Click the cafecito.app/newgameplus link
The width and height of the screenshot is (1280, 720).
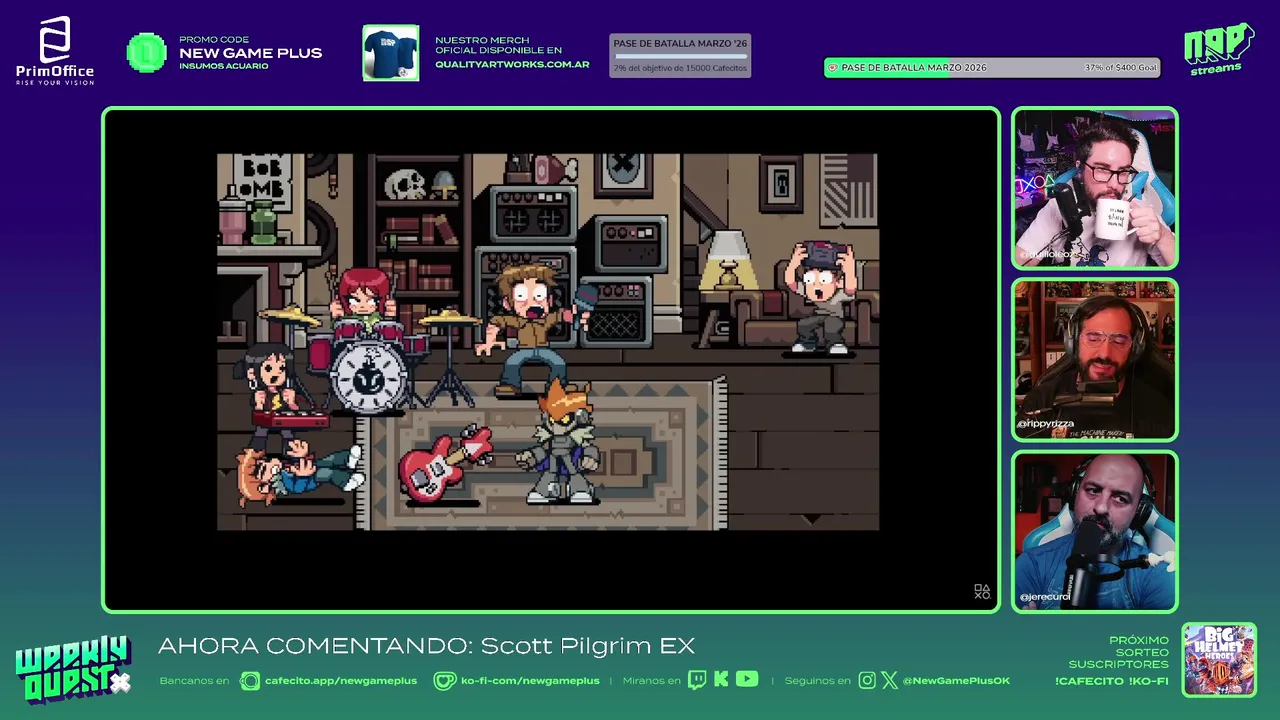tap(341, 681)
